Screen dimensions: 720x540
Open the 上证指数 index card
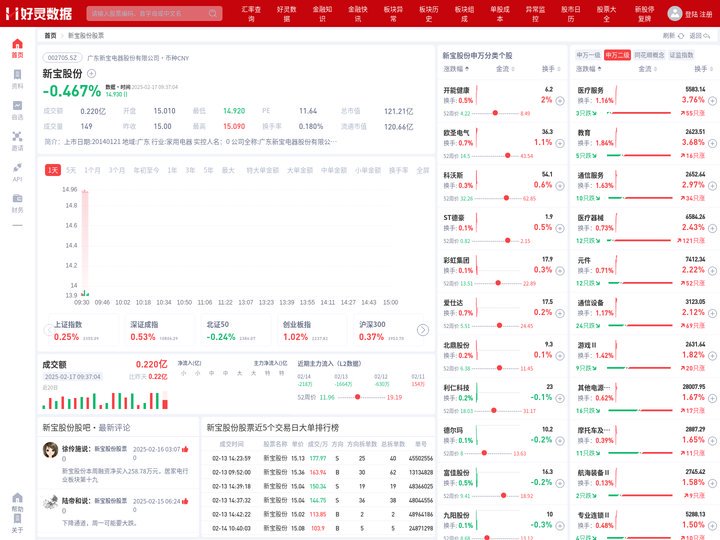point(82,331)
